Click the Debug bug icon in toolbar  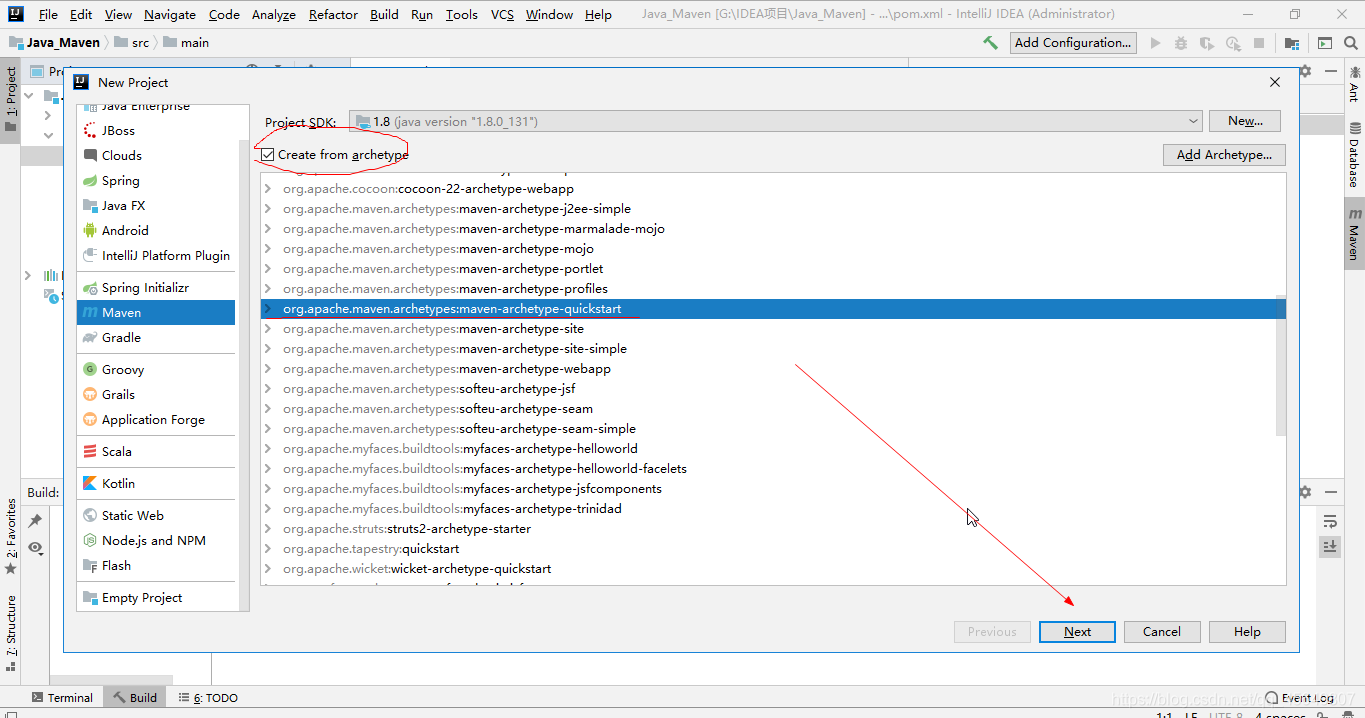point(1181,43)
